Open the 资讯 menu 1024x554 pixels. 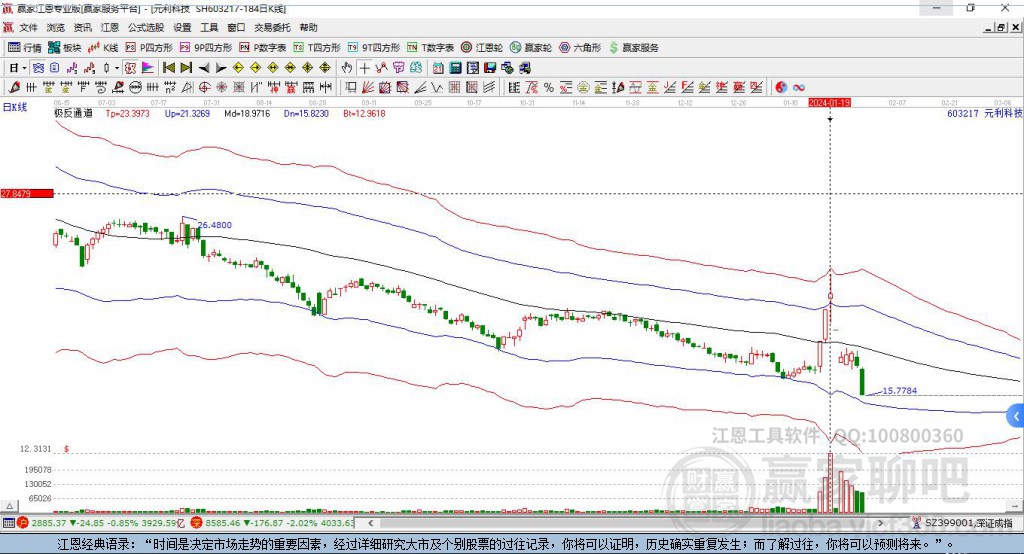tap(82, 27)
